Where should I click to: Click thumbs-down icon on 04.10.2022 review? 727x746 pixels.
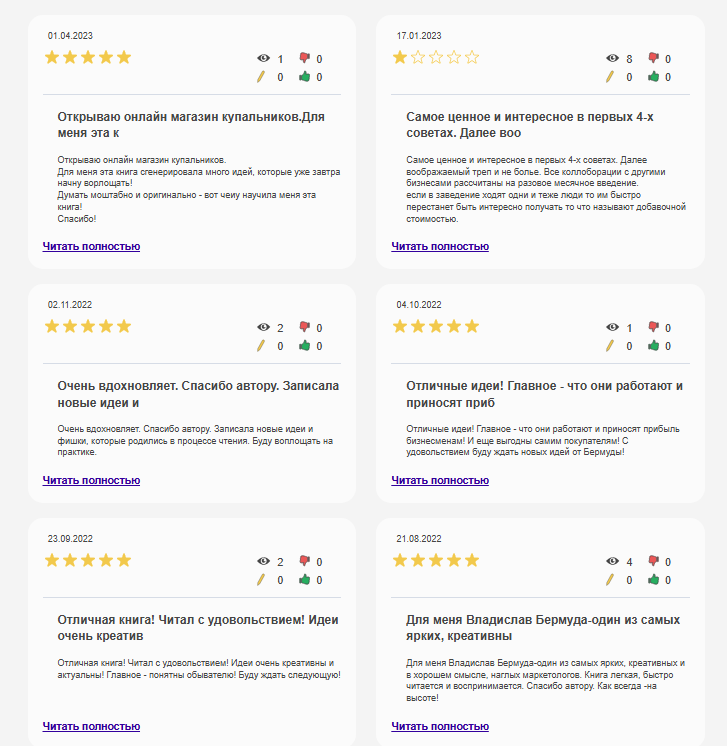(x=653, y=327)
